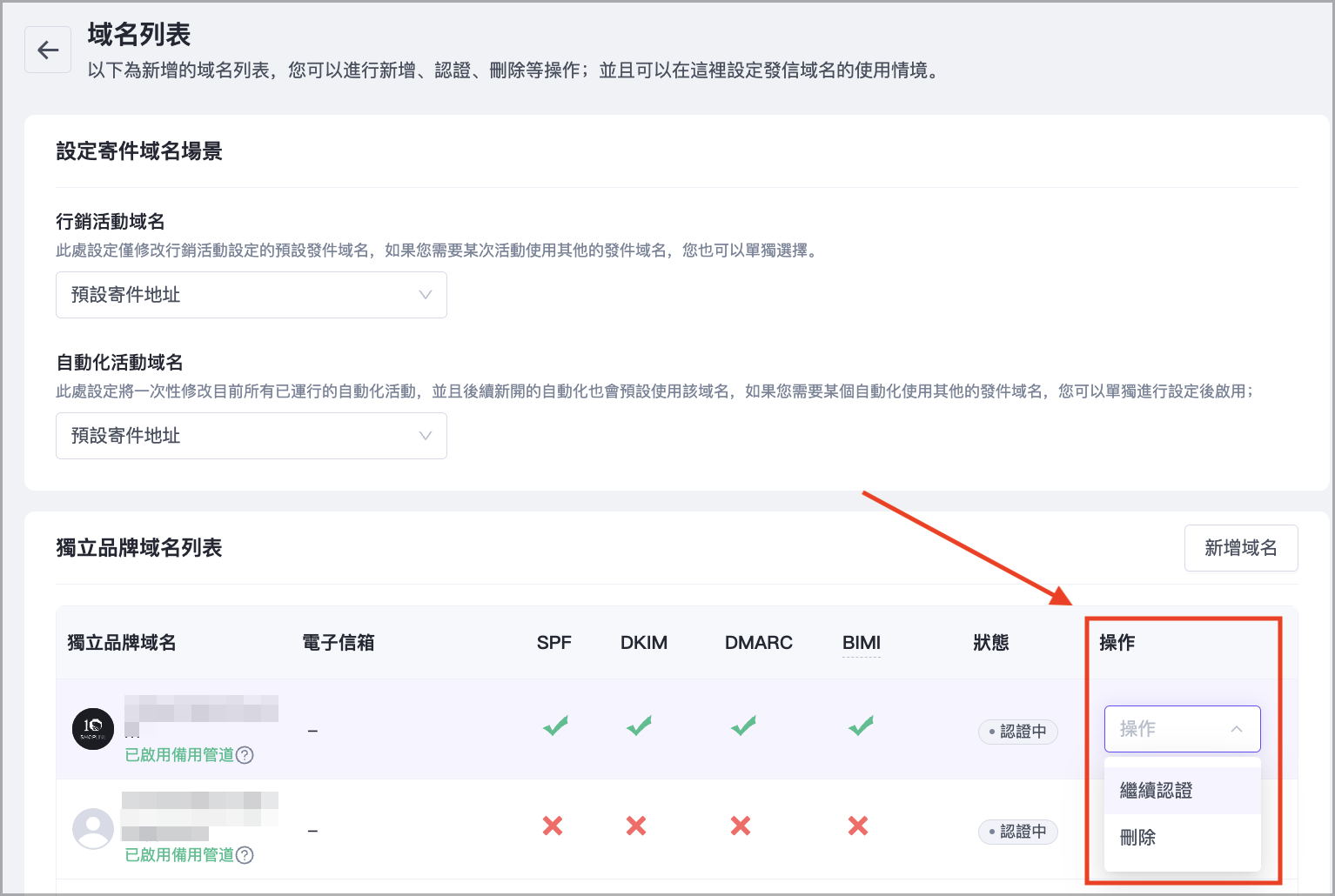Select 繼續認證 from the action menu
The height and width of the screenshot is (896, 1335).
pyautogui.click(x=1156, y=791)
